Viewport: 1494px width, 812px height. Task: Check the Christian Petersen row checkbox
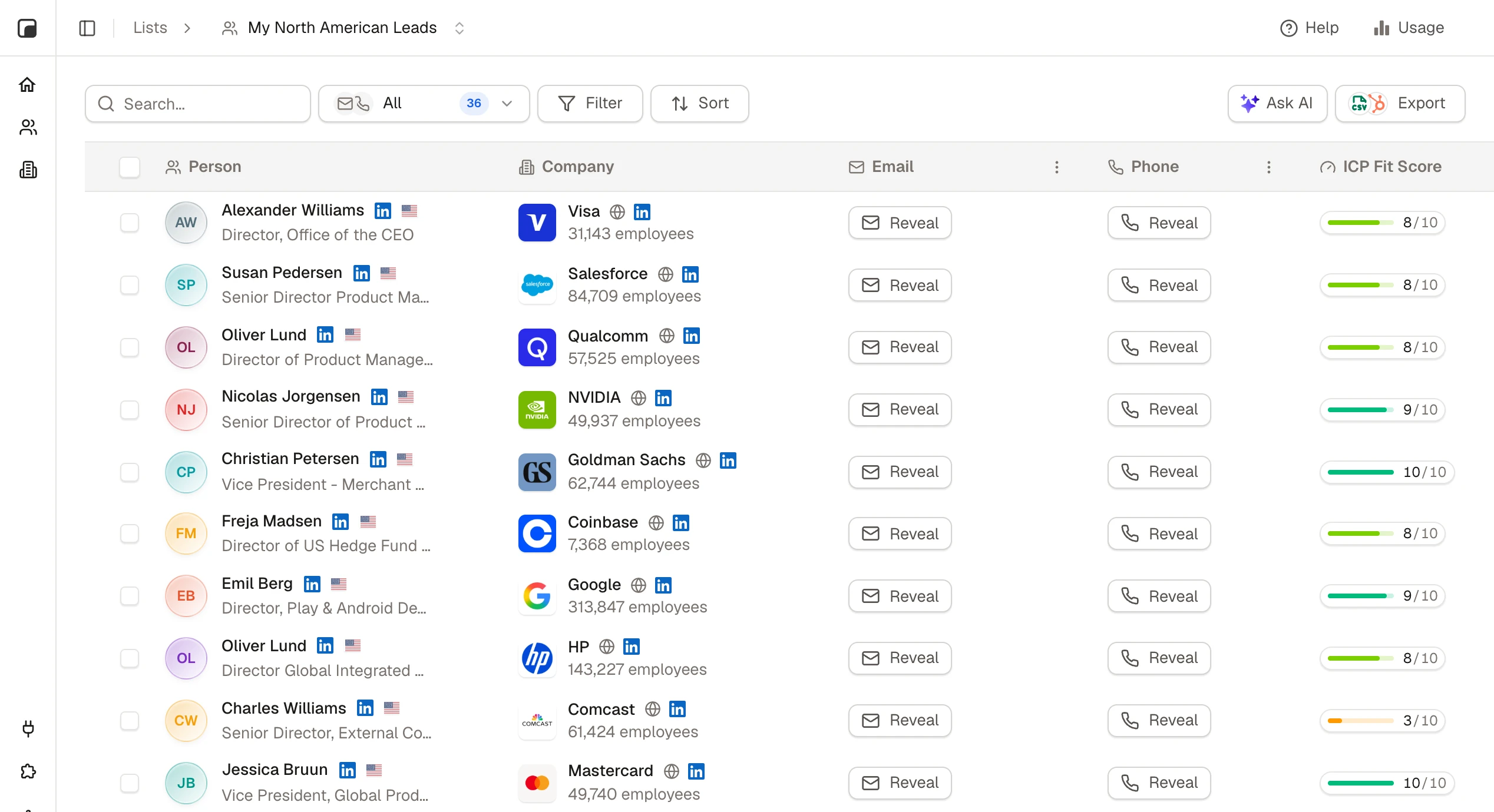[130, 472]
